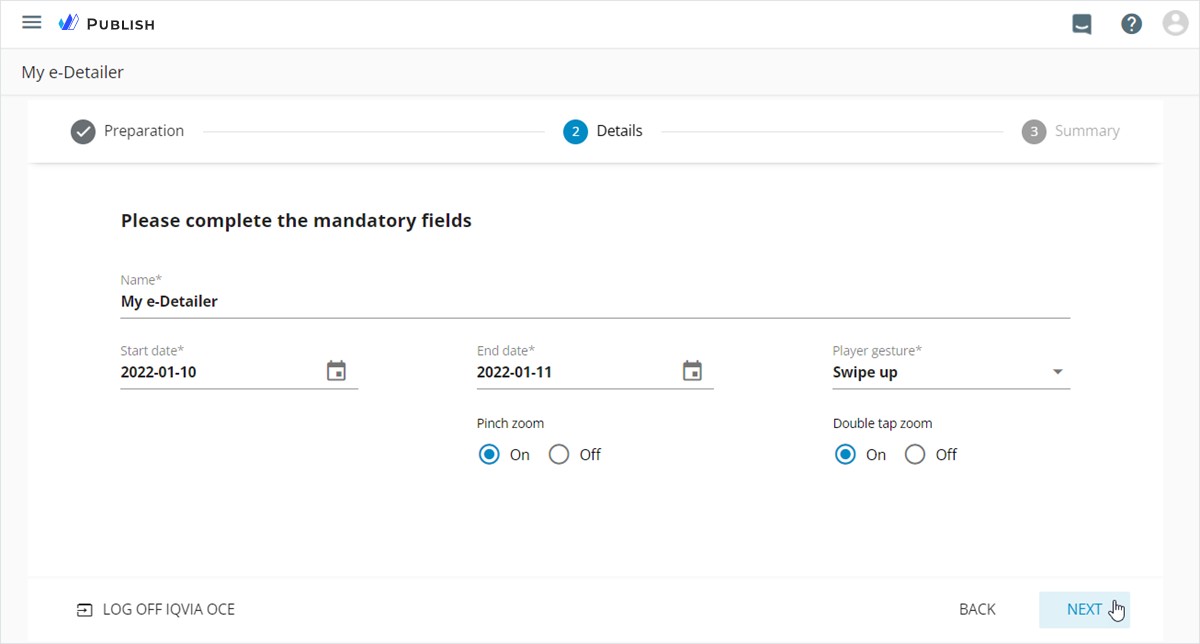Open the End date calendar picker
The height and width of the screenshot is (644, 1200).
click(x=692, y=371)
